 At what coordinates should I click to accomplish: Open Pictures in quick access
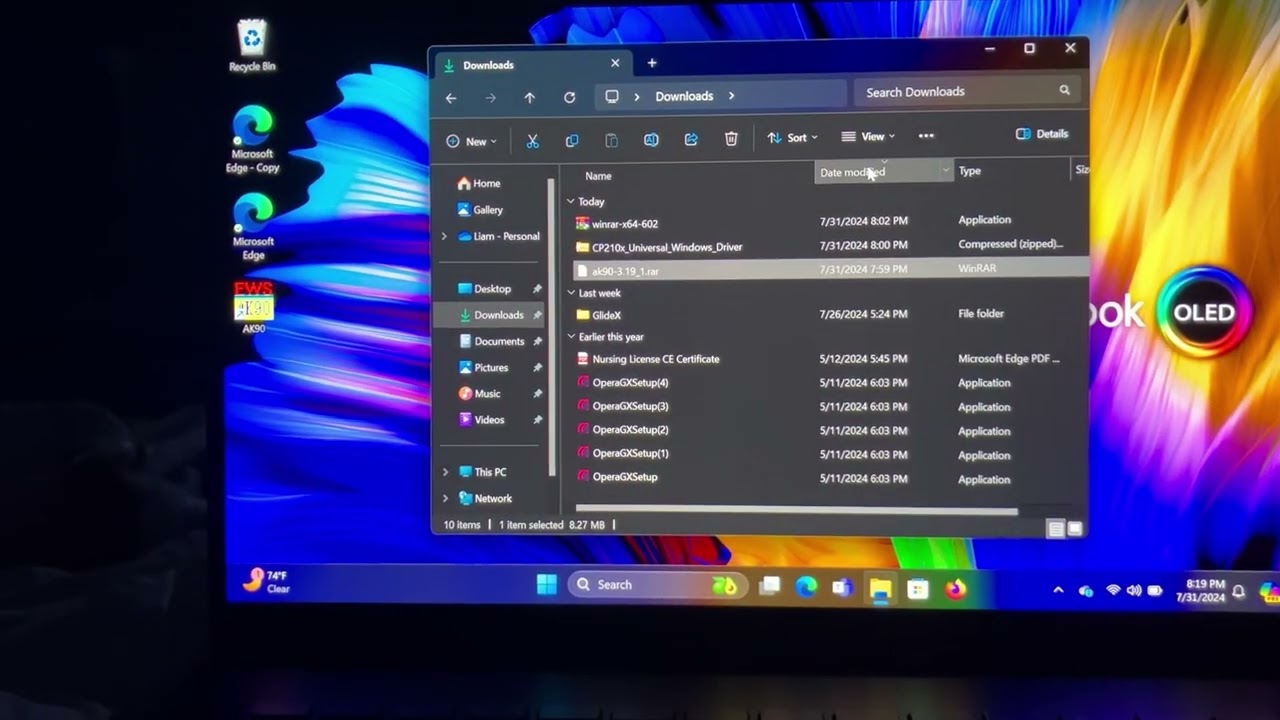coord(484,367)
